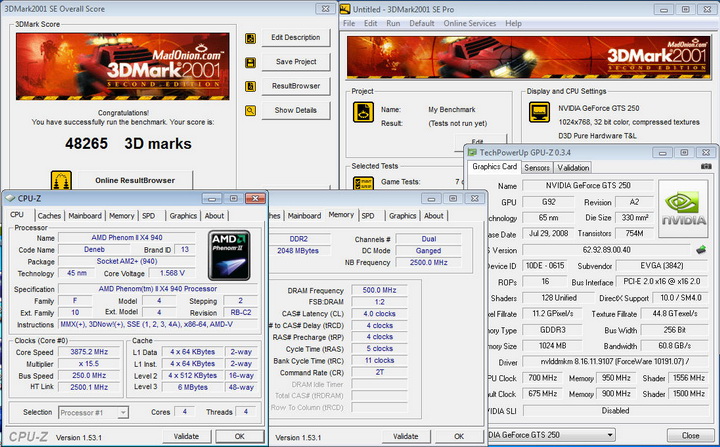Viewport: 720px width, 447px height.
Task: Open the Run menu in 3DMark2001
Action: (393, 23)
